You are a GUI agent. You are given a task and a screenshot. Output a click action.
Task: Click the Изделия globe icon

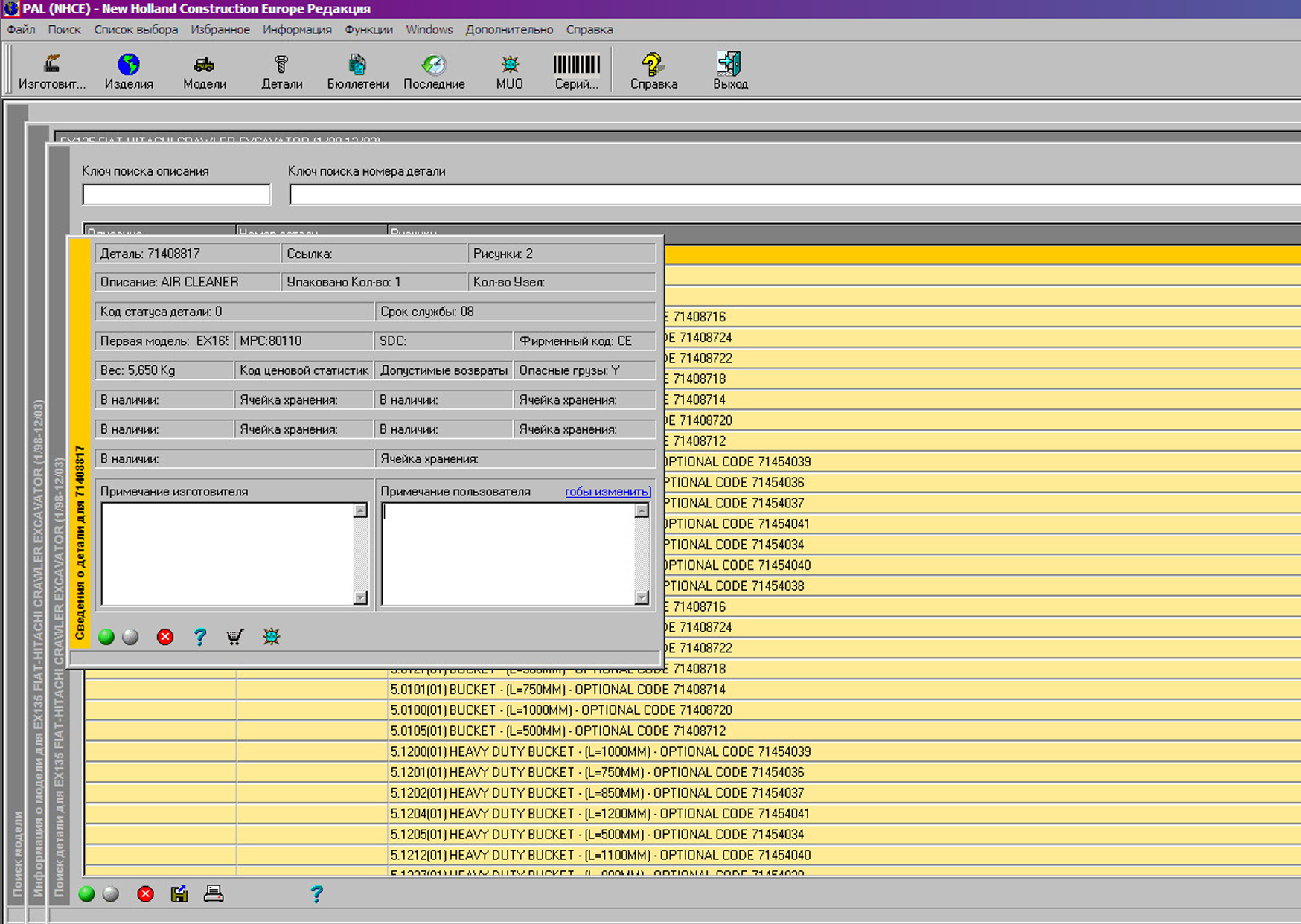[128, 71]
